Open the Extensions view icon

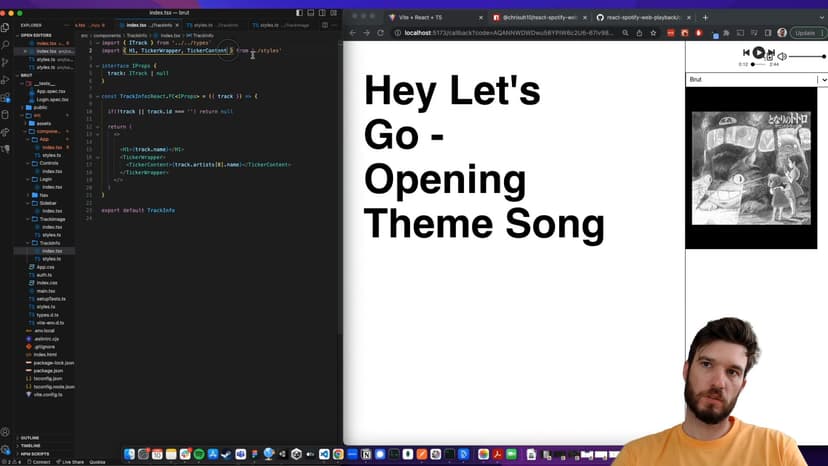(6, 96)
